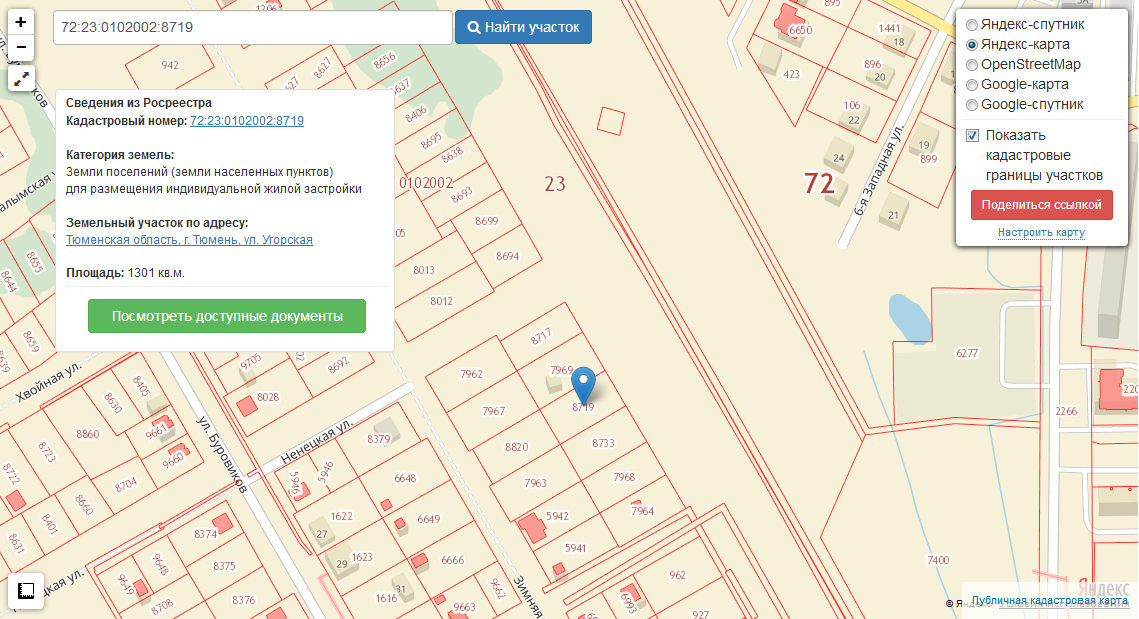
Task: Click parcel 8376 on the map
Action: [x=243, y=600]
